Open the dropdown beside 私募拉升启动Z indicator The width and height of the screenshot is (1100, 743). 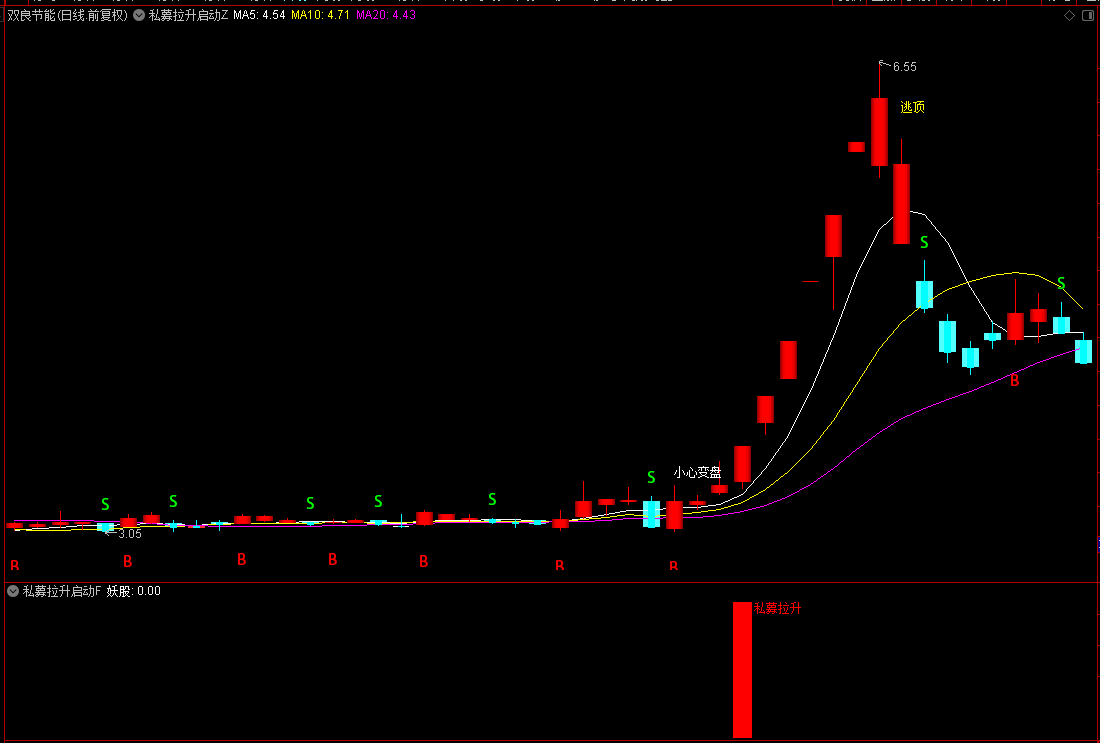(138, 16)
